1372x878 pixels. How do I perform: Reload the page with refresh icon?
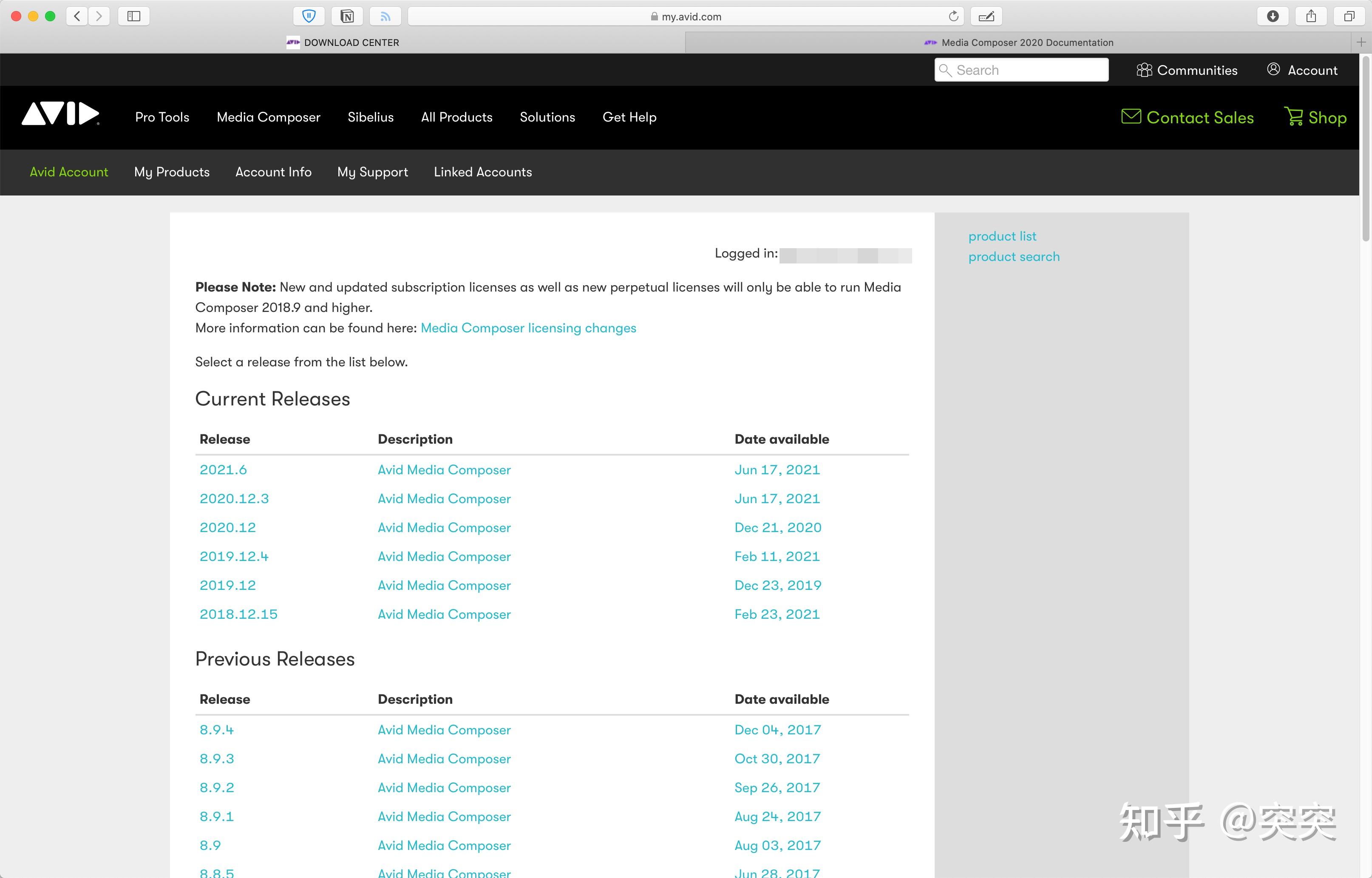point(953,16)
